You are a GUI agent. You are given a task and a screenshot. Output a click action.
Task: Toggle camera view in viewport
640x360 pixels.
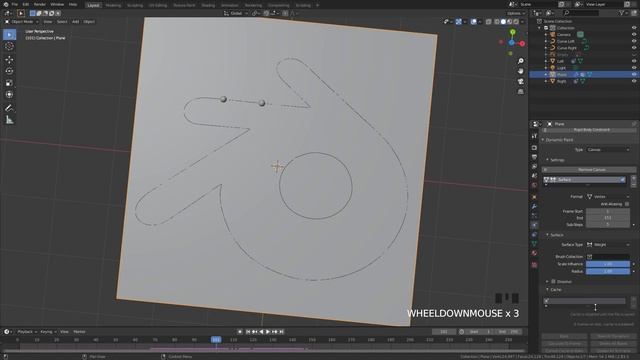(x=520, y=82)
